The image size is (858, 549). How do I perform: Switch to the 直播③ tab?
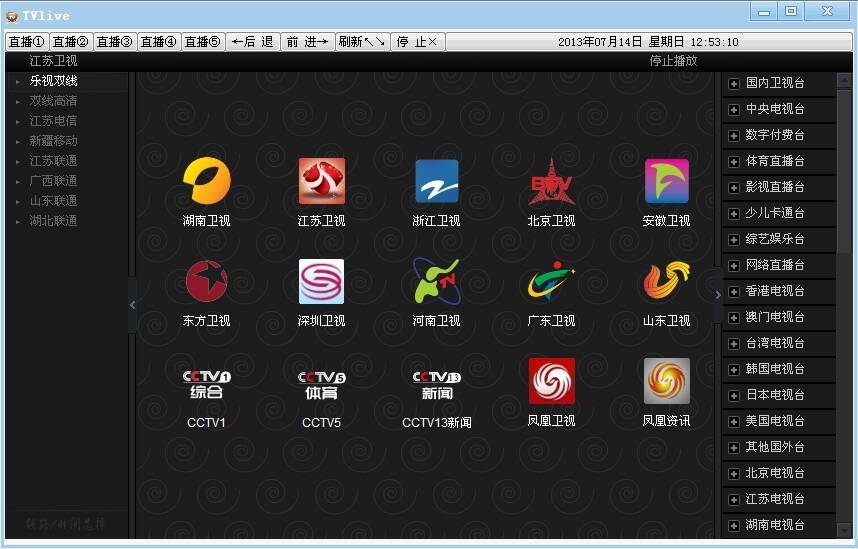(114, 42)
